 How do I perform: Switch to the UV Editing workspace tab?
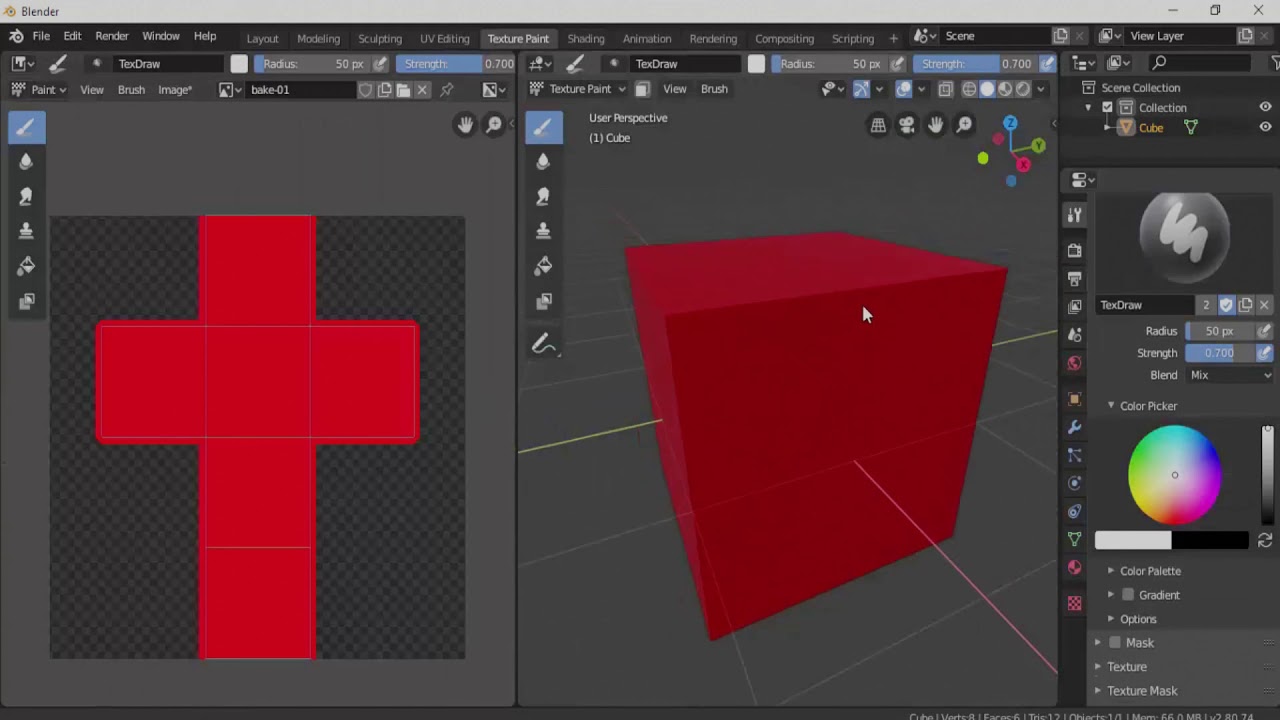(444, 38)
